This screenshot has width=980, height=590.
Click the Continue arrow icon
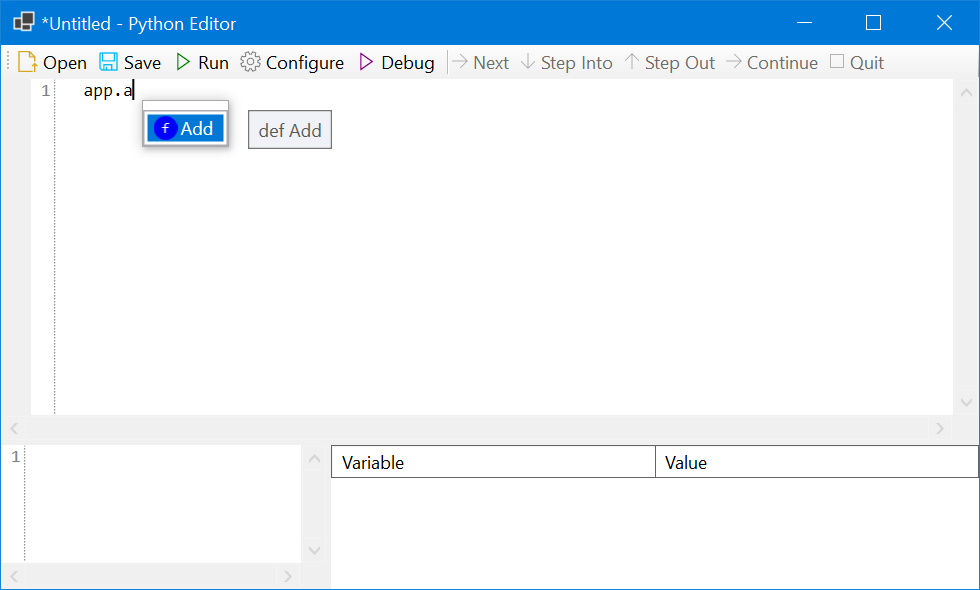734,61
